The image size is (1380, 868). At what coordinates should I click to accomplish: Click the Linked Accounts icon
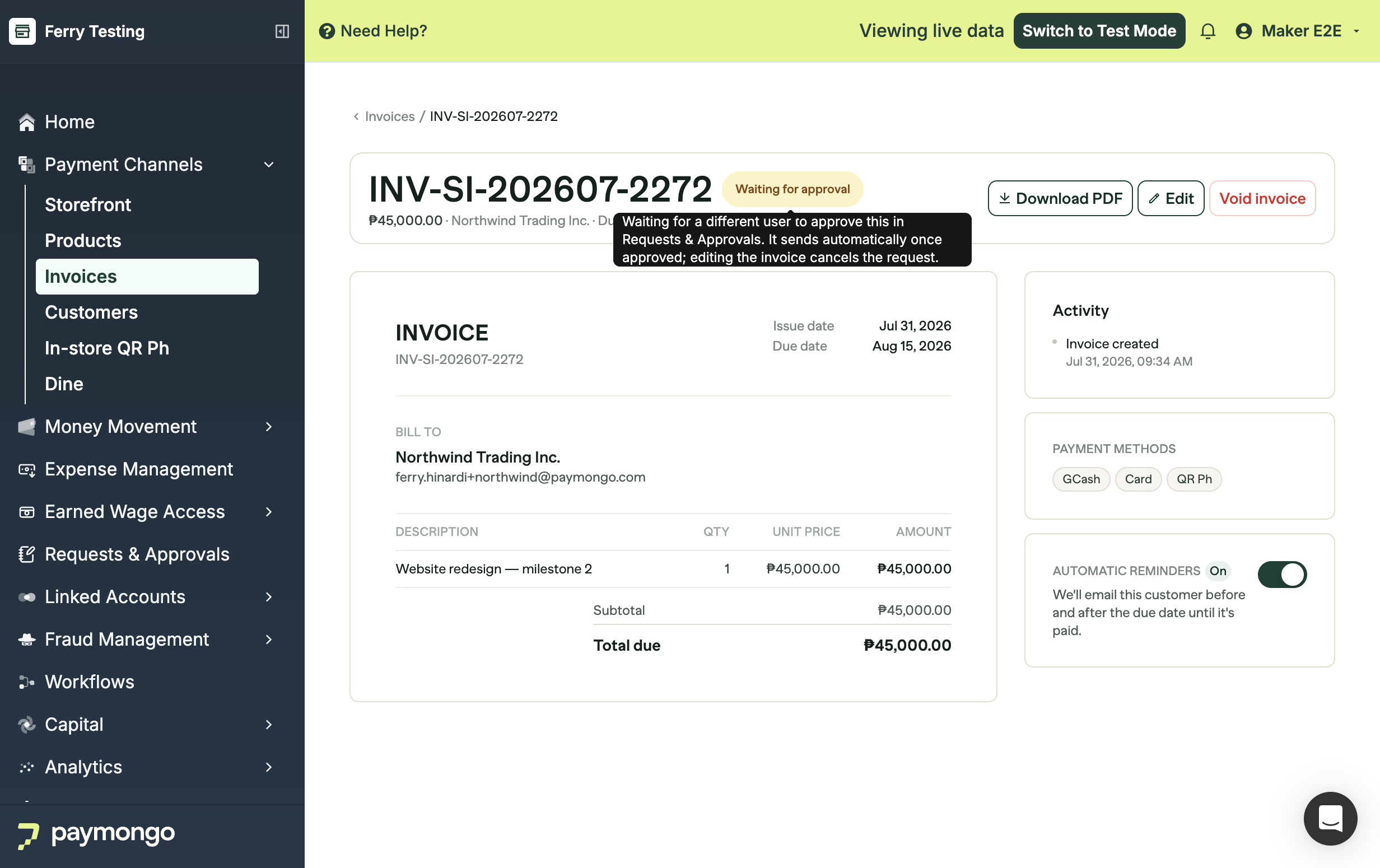click(x=27, y=597)
